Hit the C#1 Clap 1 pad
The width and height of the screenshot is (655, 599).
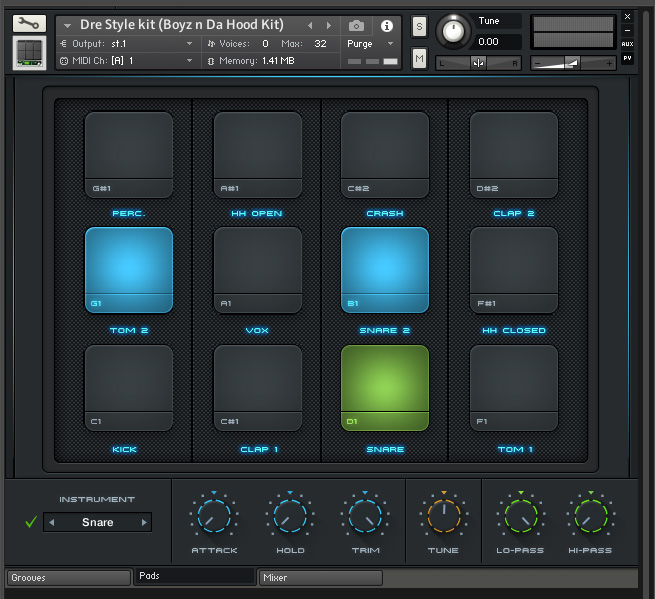click(258, 388)
